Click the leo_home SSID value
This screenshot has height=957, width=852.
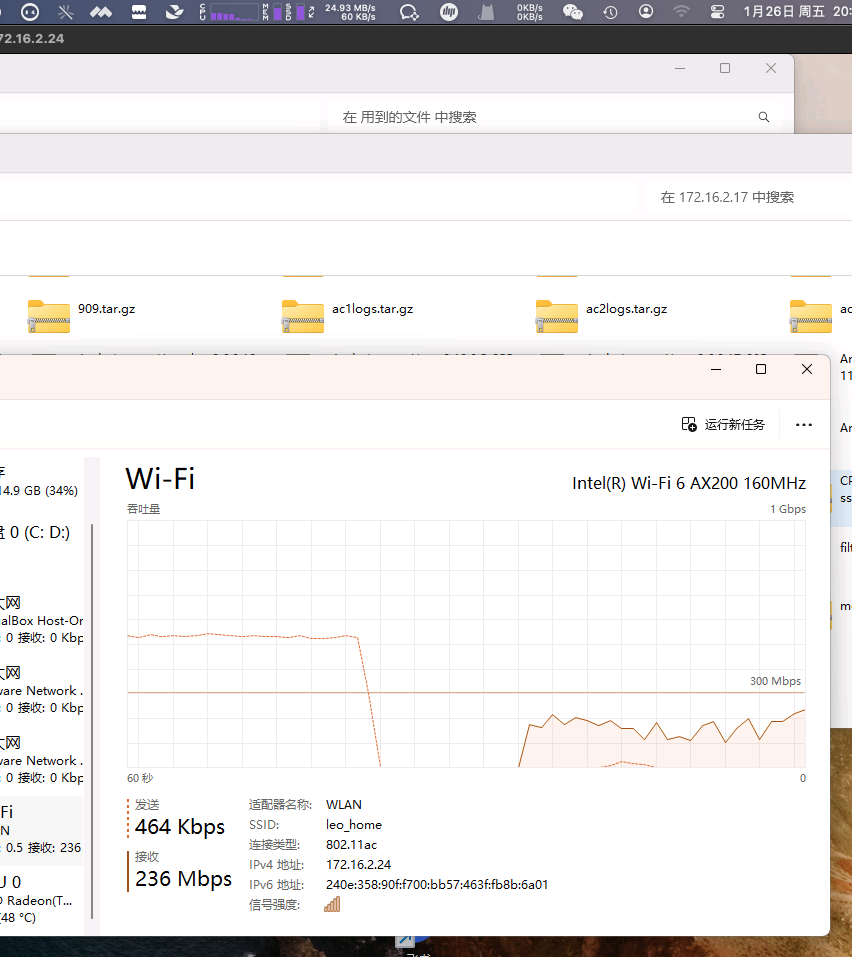click(354, 825)
